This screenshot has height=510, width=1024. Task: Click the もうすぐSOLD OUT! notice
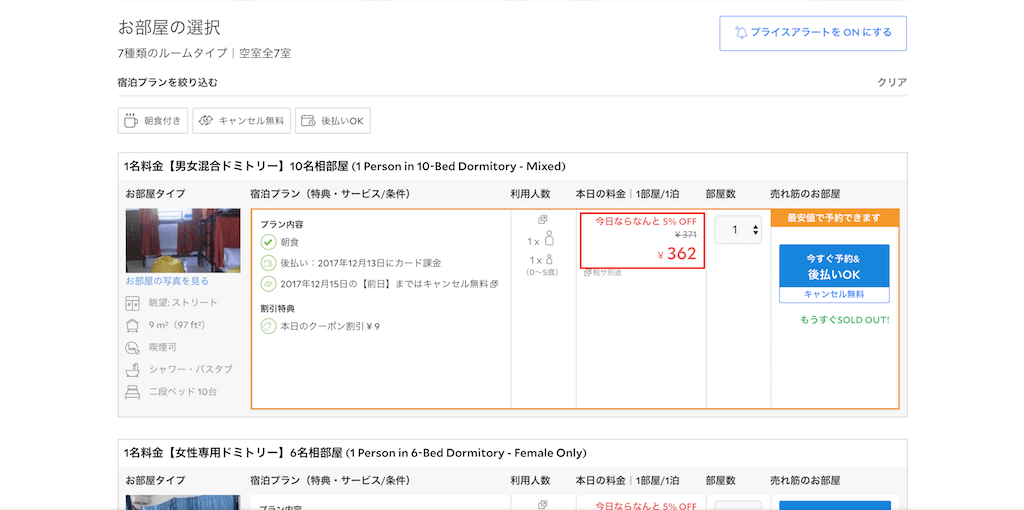pyautogui.click(x=845, y=320)
